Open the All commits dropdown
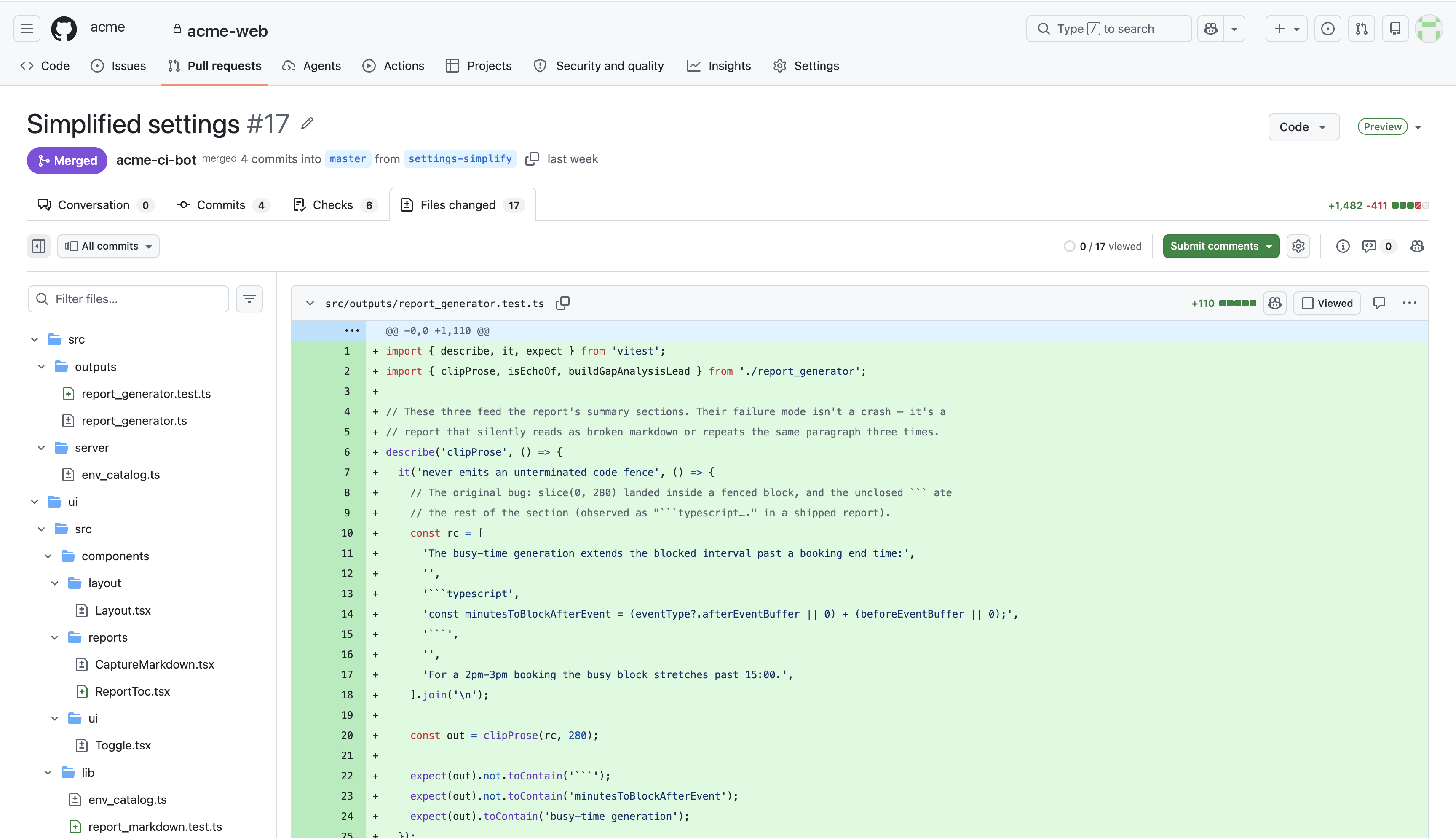Screen dimensions: 1456x838 [108, 246]
